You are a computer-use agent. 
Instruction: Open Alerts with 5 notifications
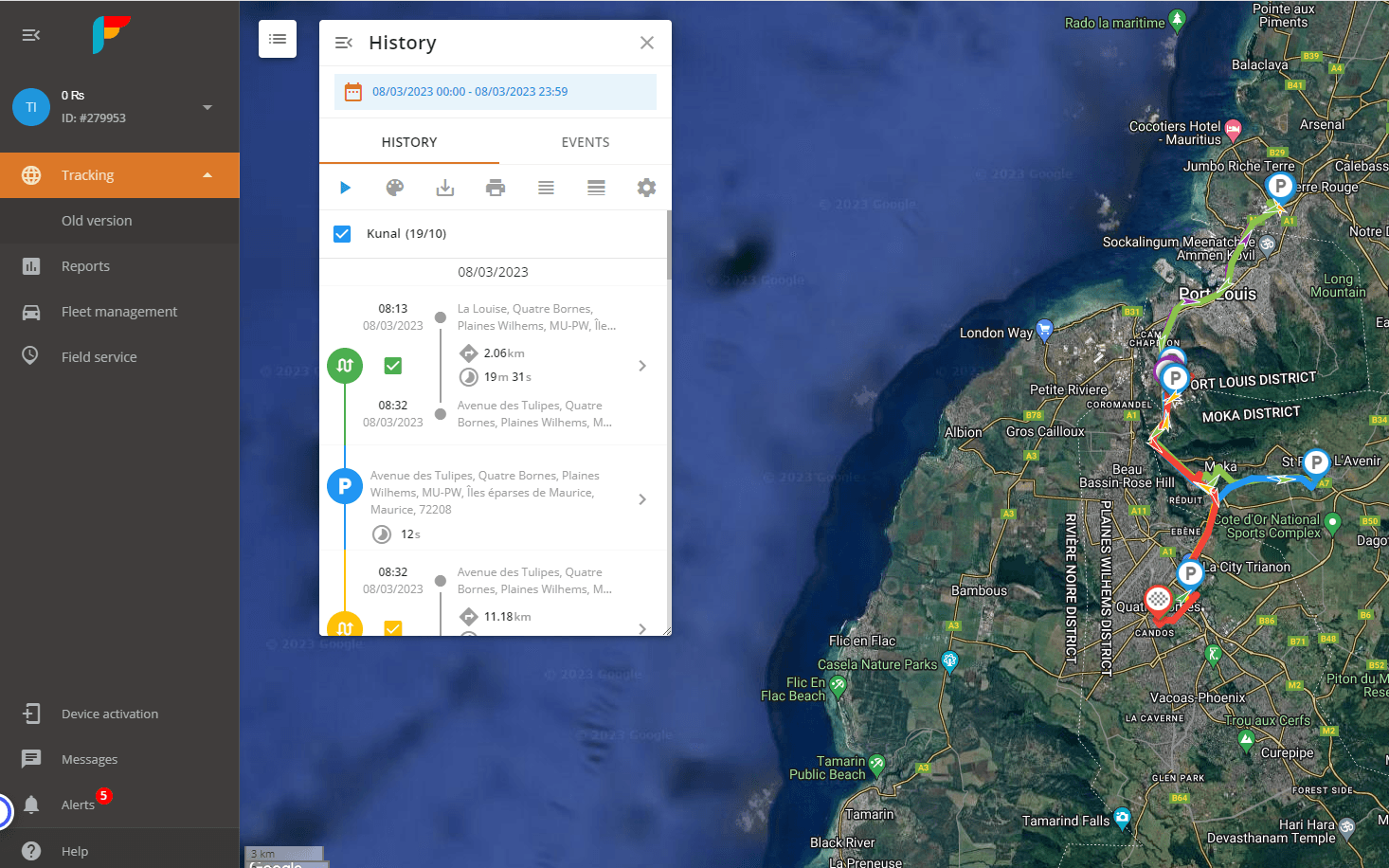(78, 805)
